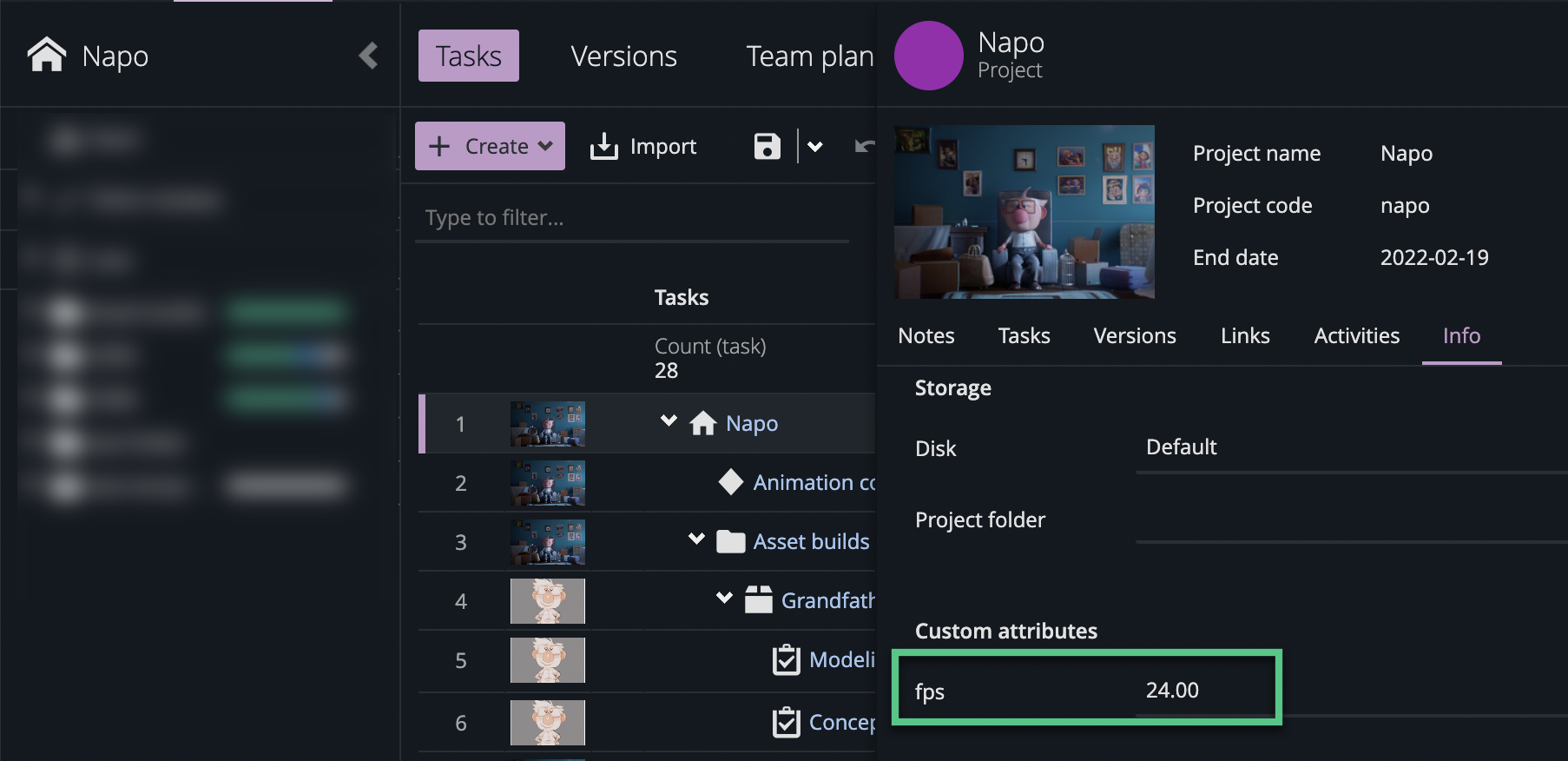Click the download icon inside the Import button
Image resolution: width=1568 pixels, height=761 pixels.
tap(605, 146)
